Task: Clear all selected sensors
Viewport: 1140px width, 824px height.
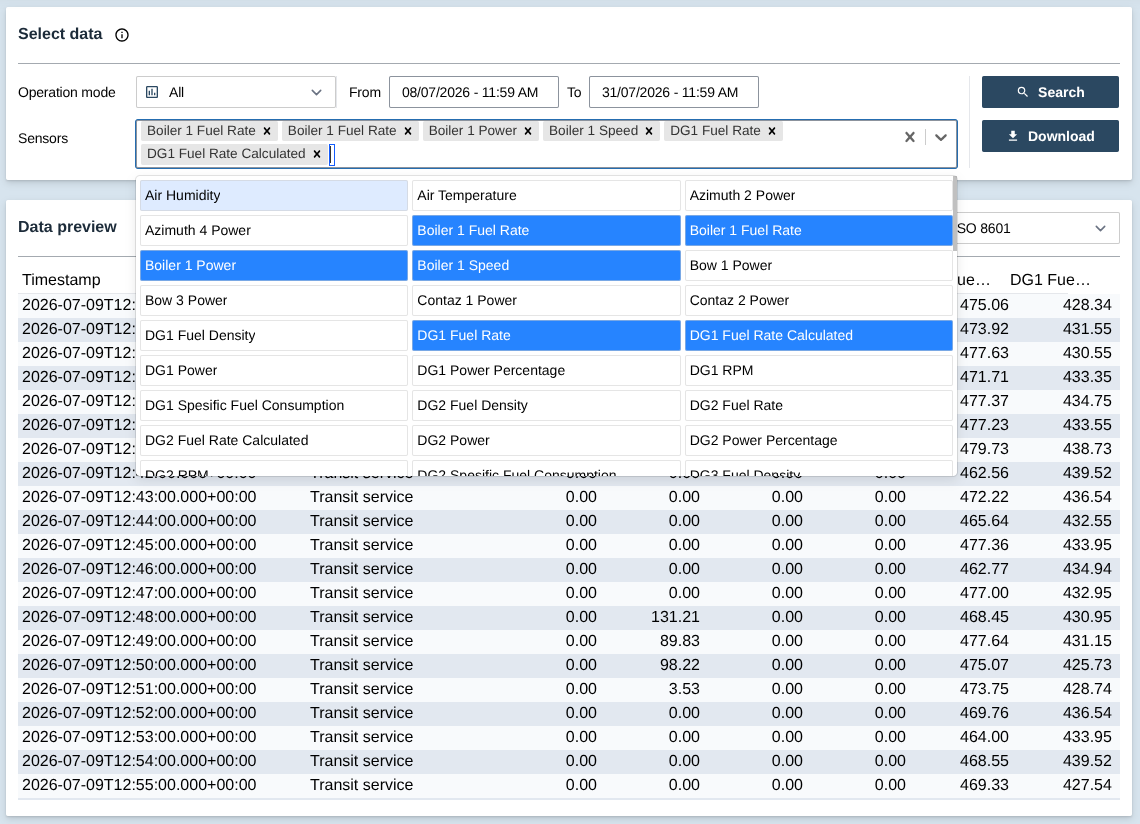Action: click(x=909, y=137)
